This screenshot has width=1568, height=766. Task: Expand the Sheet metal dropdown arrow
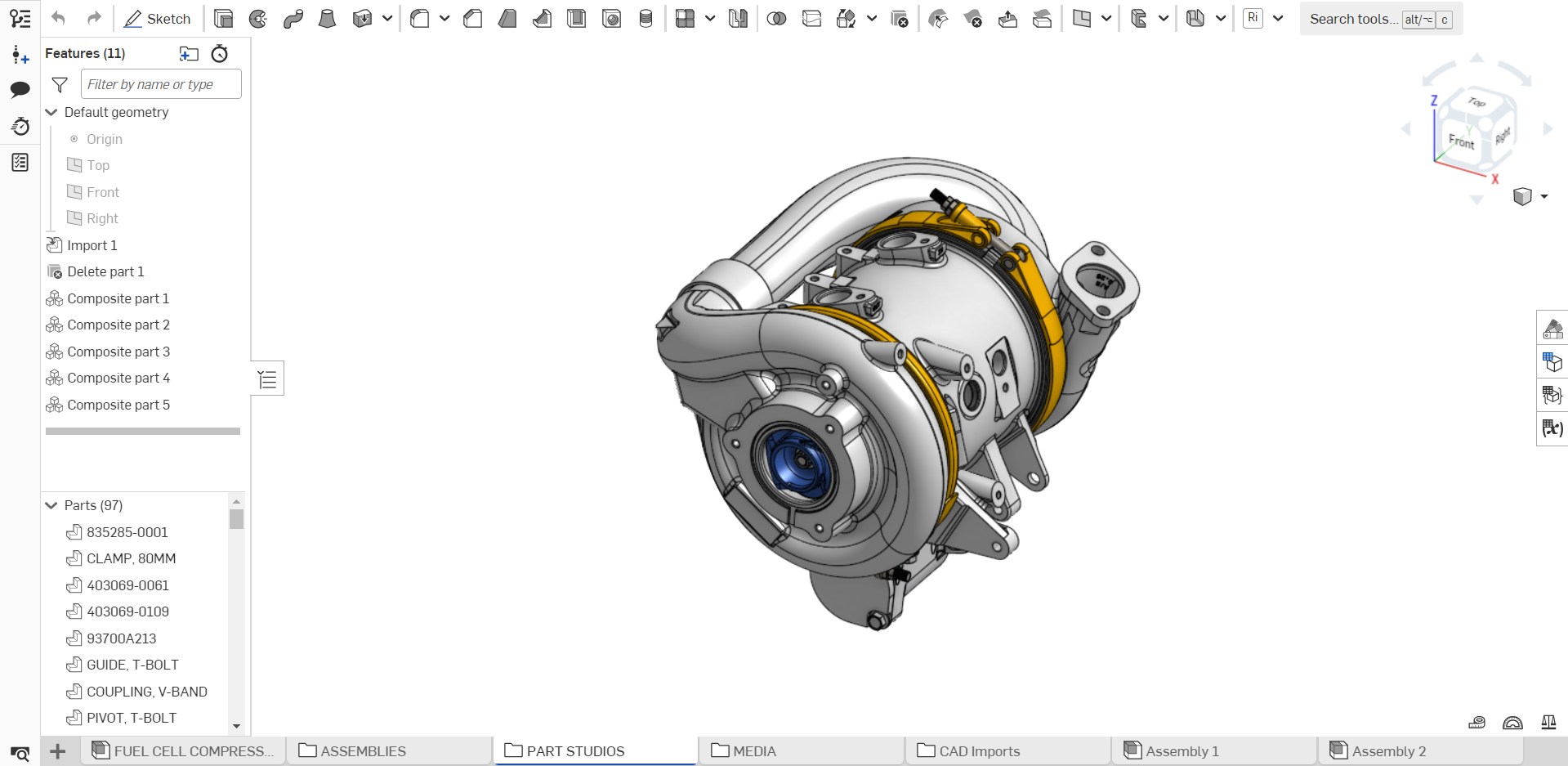pyautogui.click(x=1221, y=19)
